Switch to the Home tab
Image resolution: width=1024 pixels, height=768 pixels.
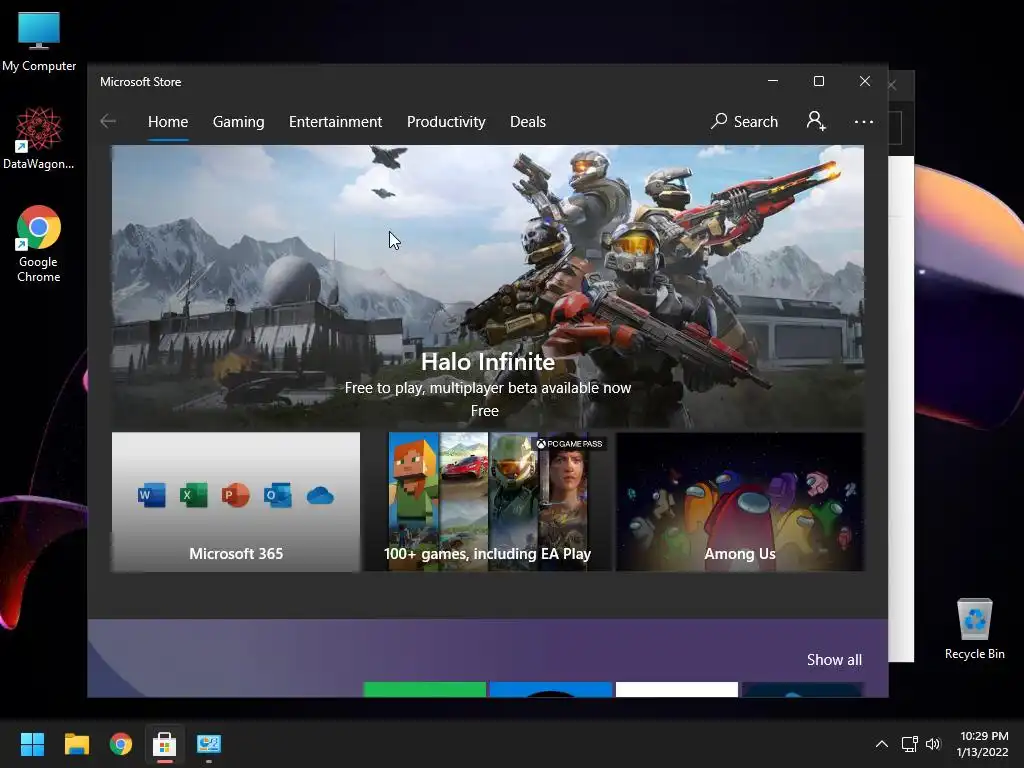168,122
